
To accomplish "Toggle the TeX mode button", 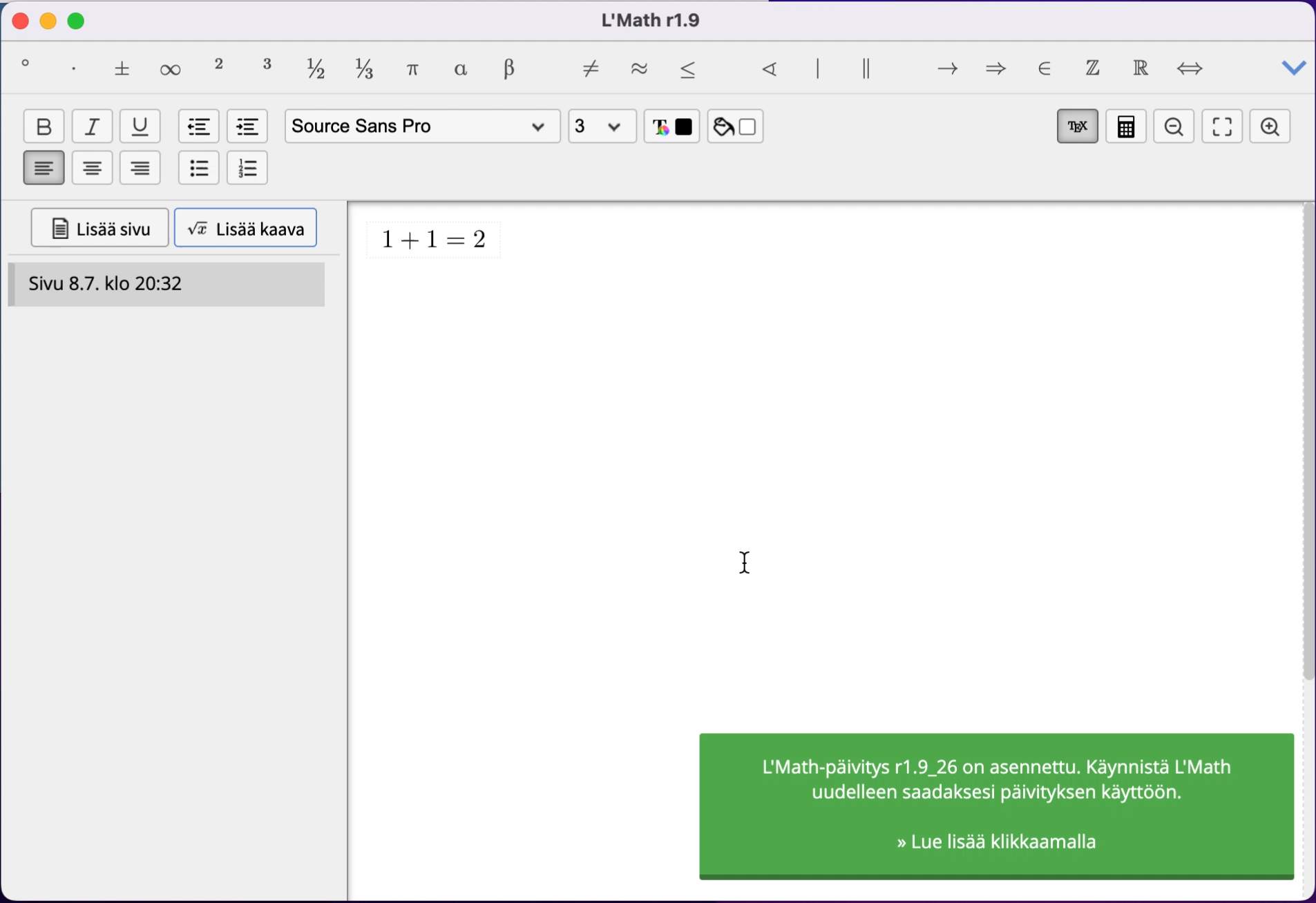I will (x=1078, y=126).
